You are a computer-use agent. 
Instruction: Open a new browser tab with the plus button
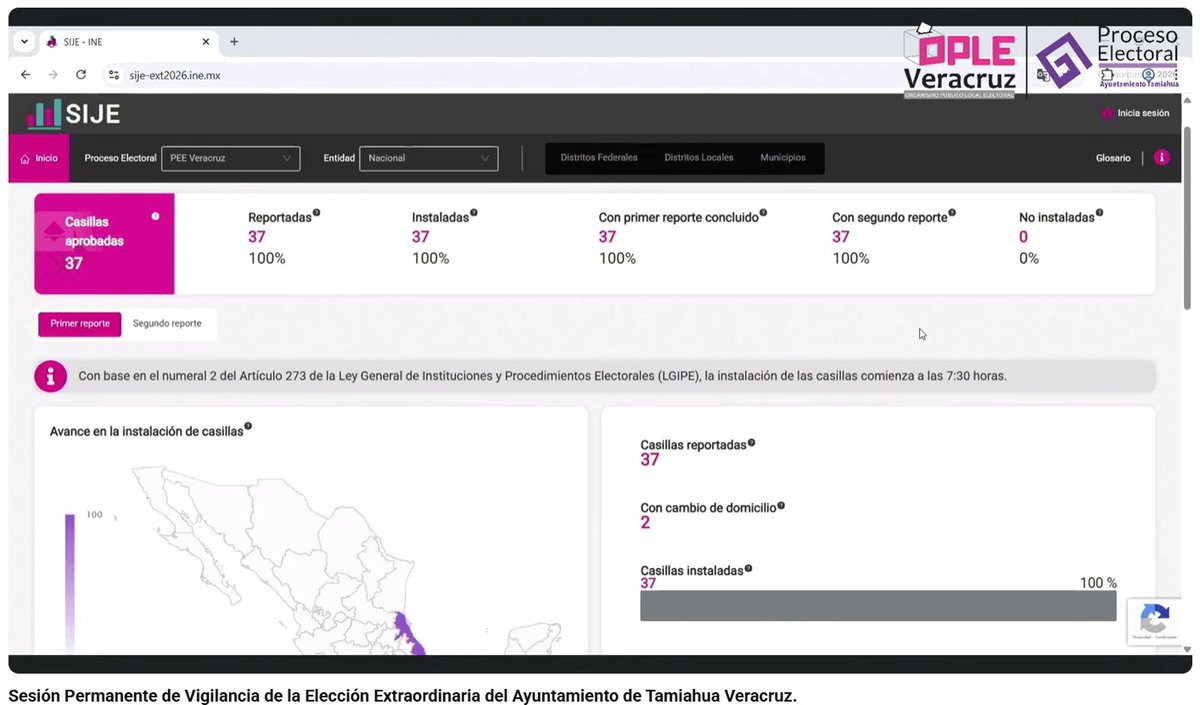pyautogui.click(x=233, y=41)
